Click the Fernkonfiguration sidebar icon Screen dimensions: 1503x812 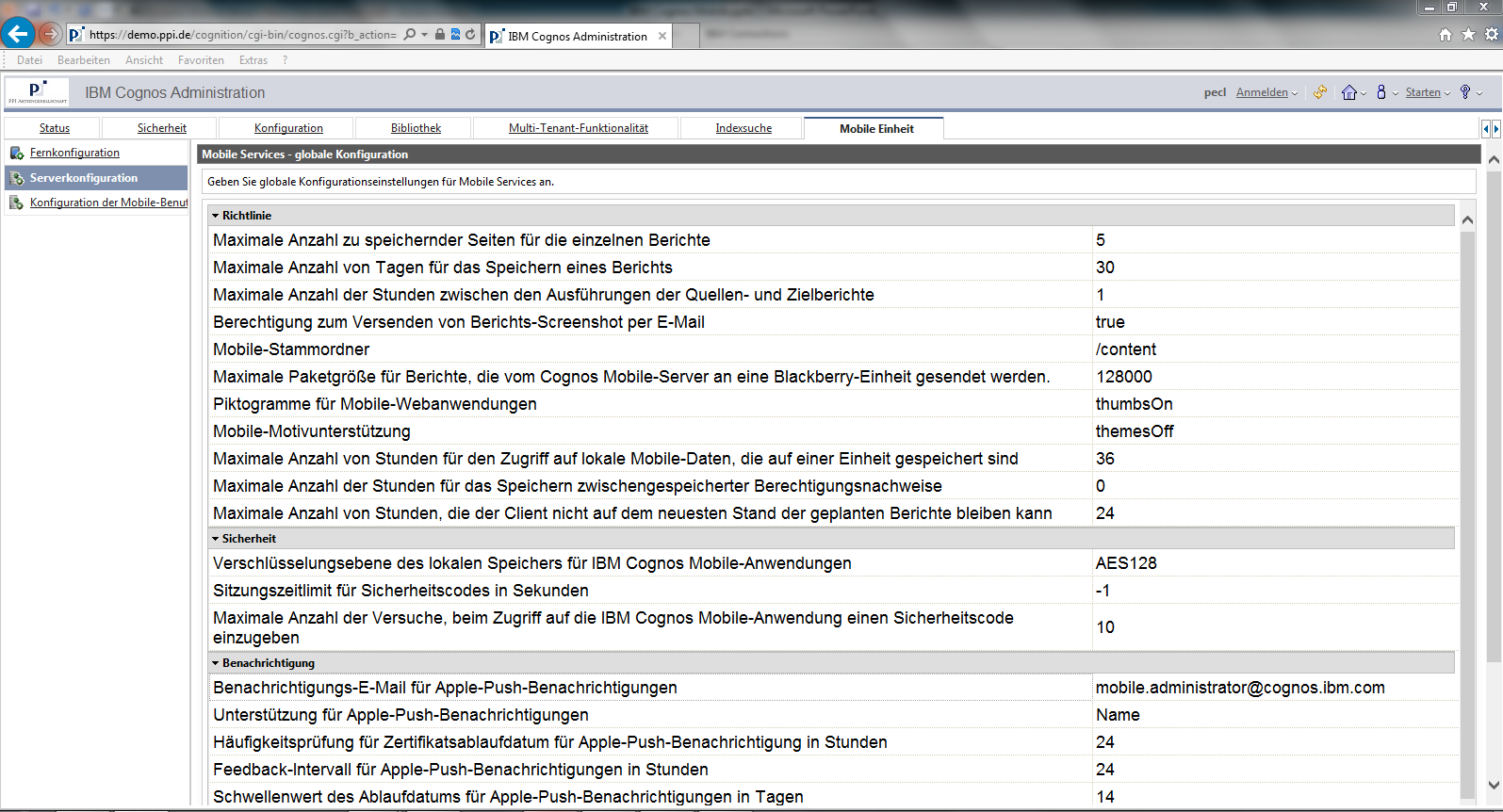click(17, 153)
